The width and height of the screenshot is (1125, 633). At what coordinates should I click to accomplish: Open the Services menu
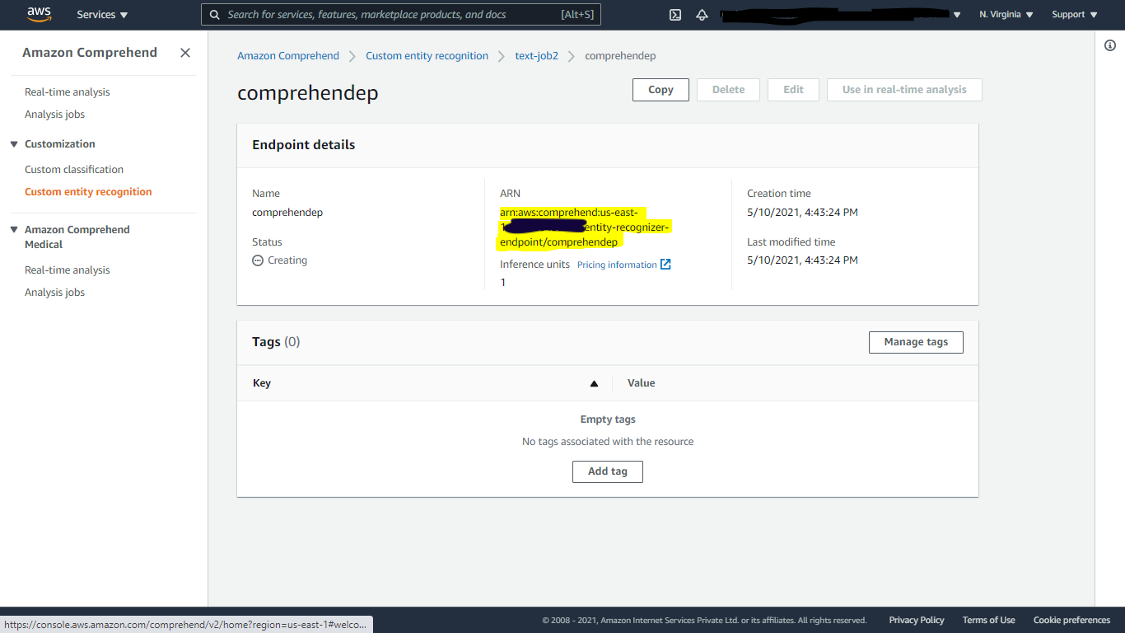pyautogui.click(x=101, y=14)
